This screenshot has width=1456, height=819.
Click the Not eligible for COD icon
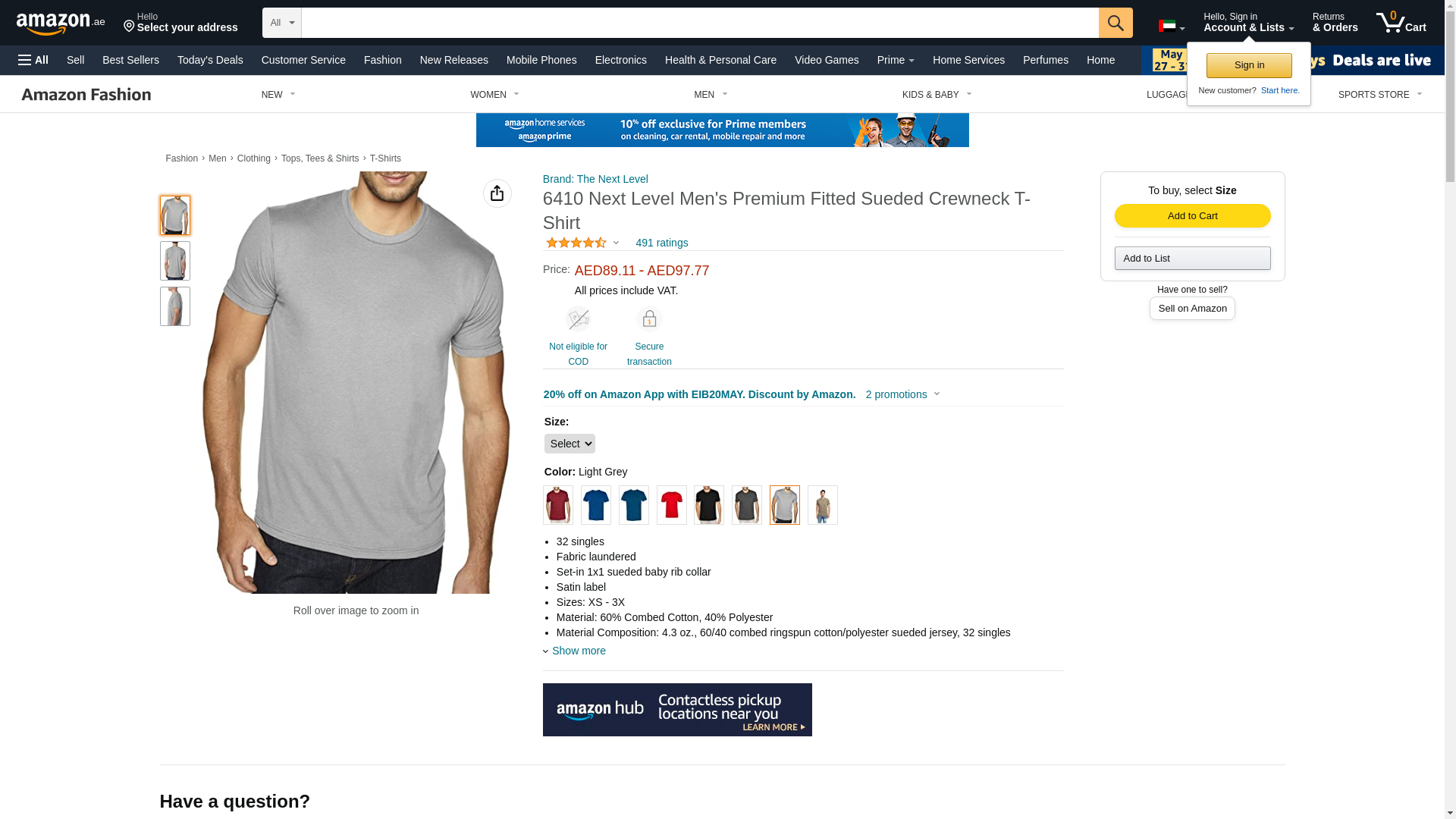click(x=578, y=319)
